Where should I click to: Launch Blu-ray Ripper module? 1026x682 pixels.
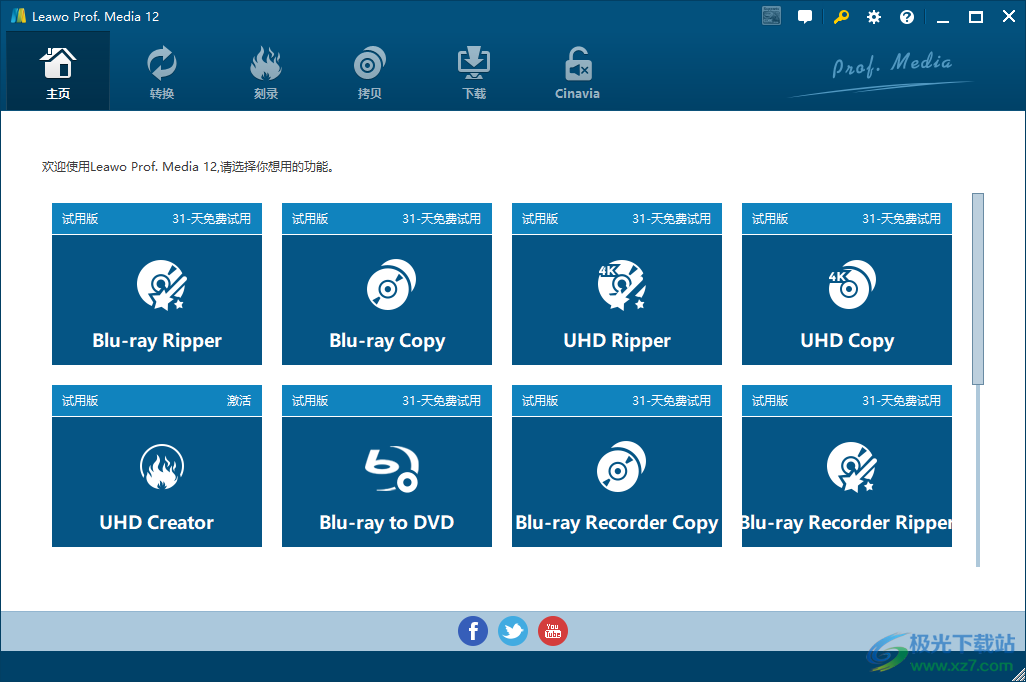157,300
